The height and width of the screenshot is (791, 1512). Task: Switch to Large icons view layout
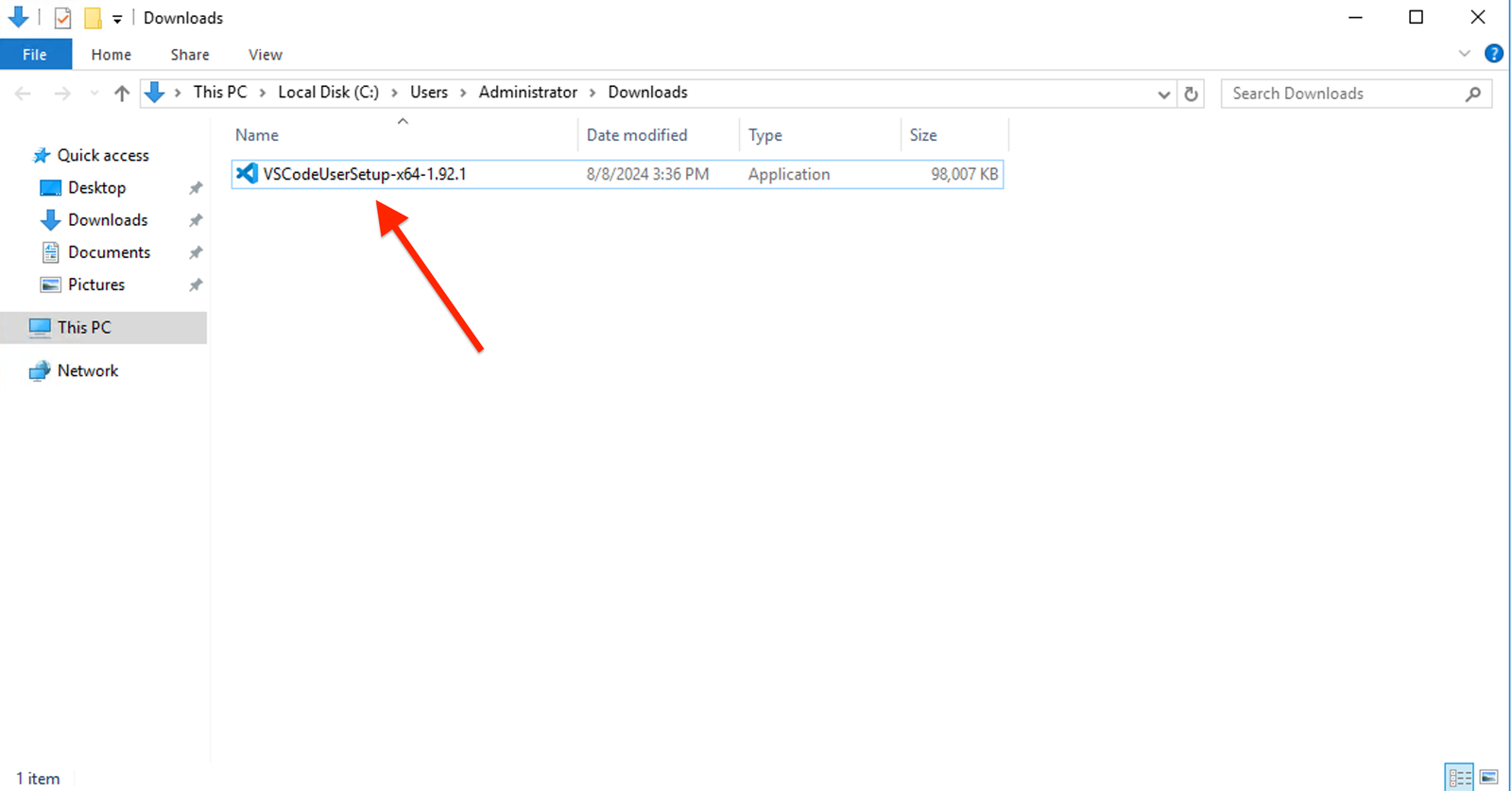pos(1488,777)
